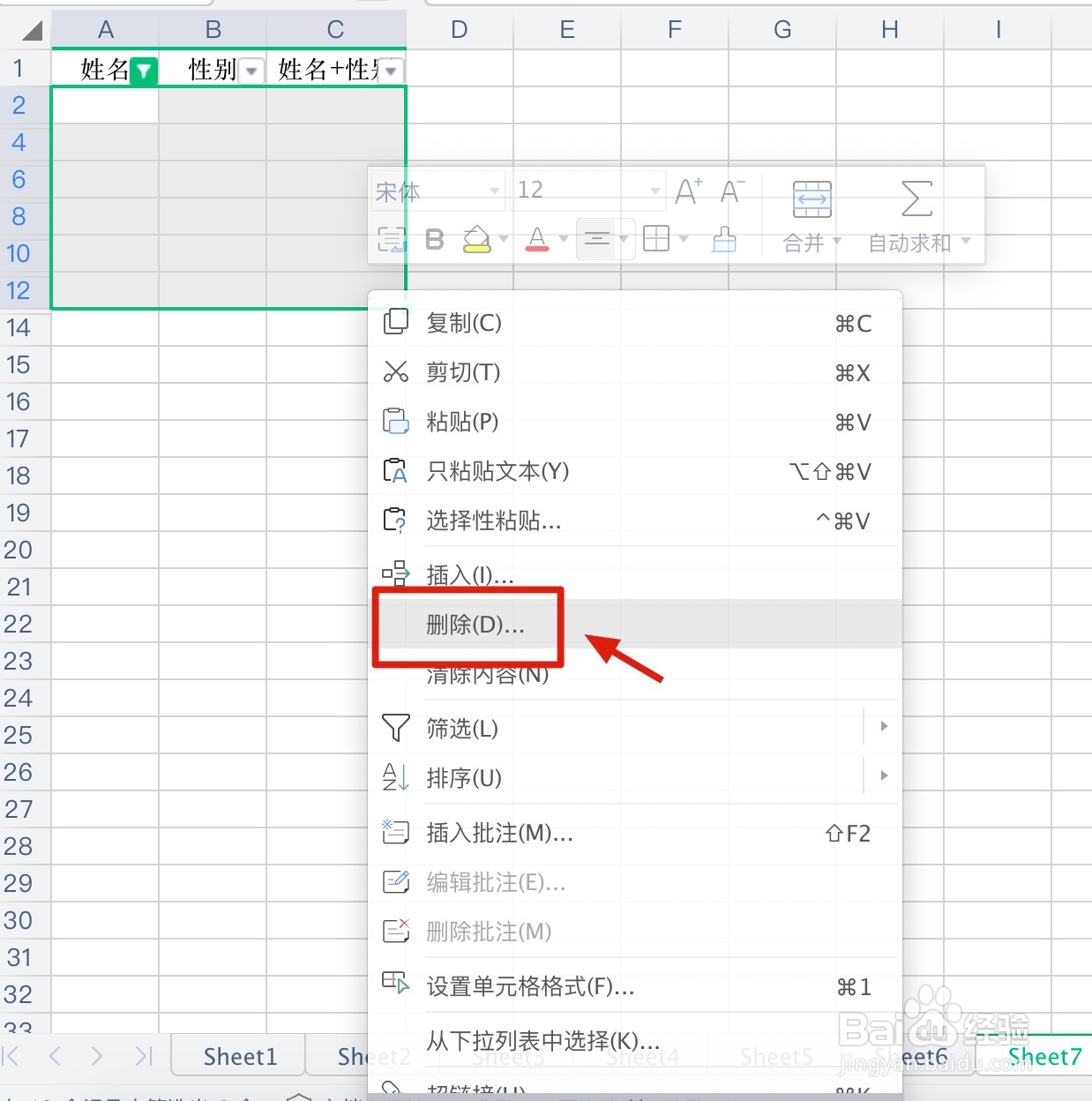Jump to the last sheet navigation button

[x=144, y=1056]
